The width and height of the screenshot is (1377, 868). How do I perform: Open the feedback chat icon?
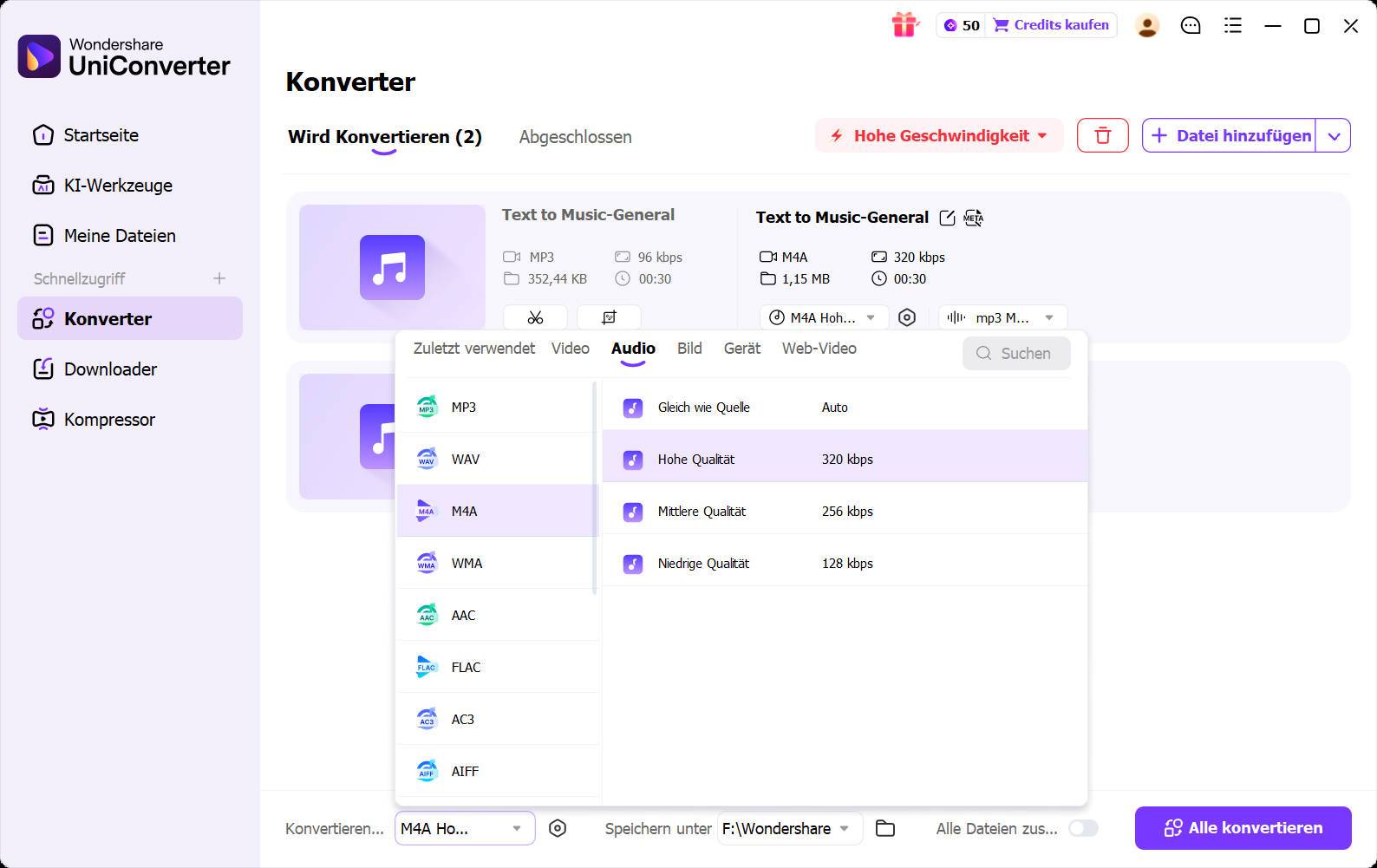click(1191, 26)
